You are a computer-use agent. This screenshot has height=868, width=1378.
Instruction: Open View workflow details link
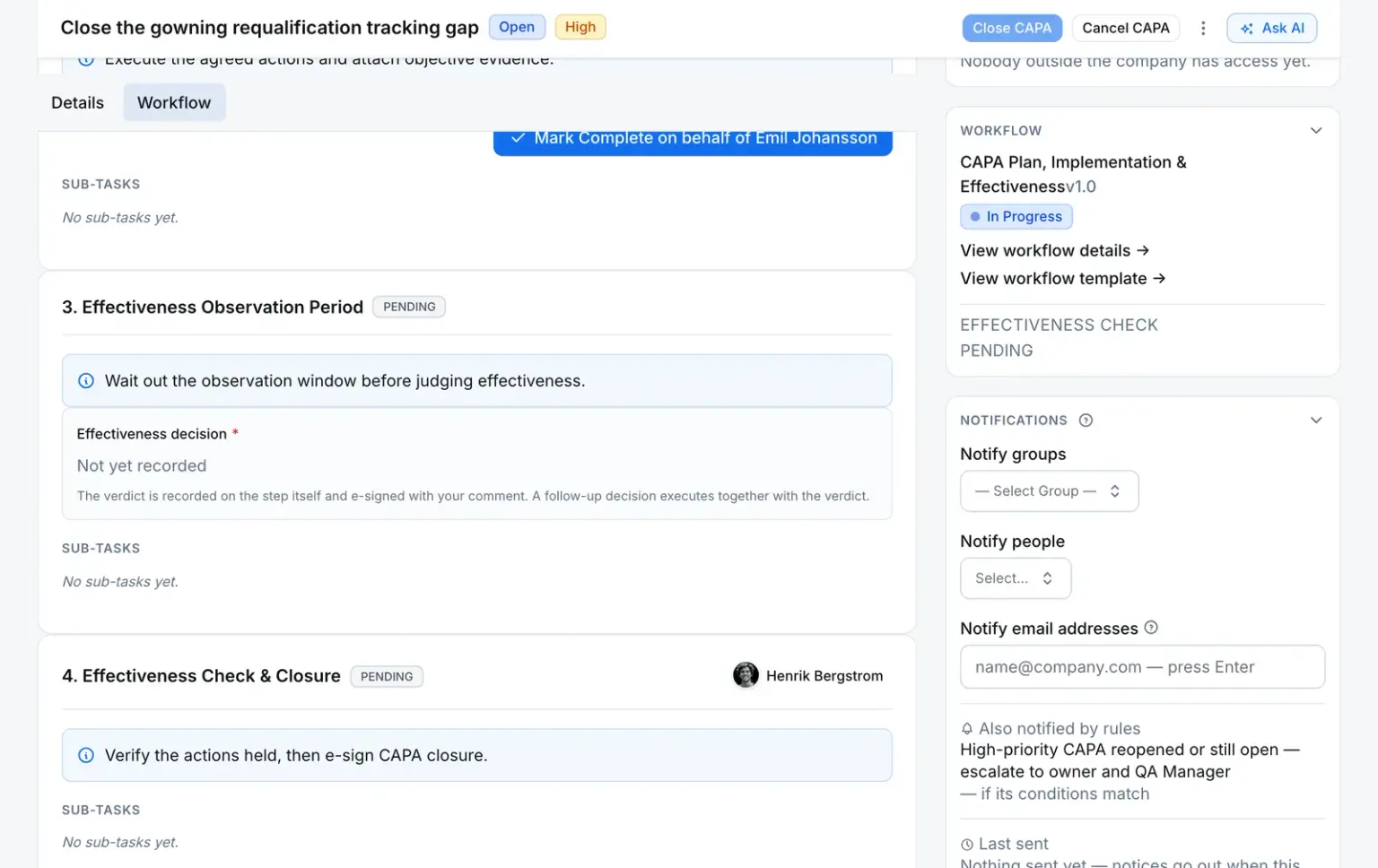coord(1055,251)
